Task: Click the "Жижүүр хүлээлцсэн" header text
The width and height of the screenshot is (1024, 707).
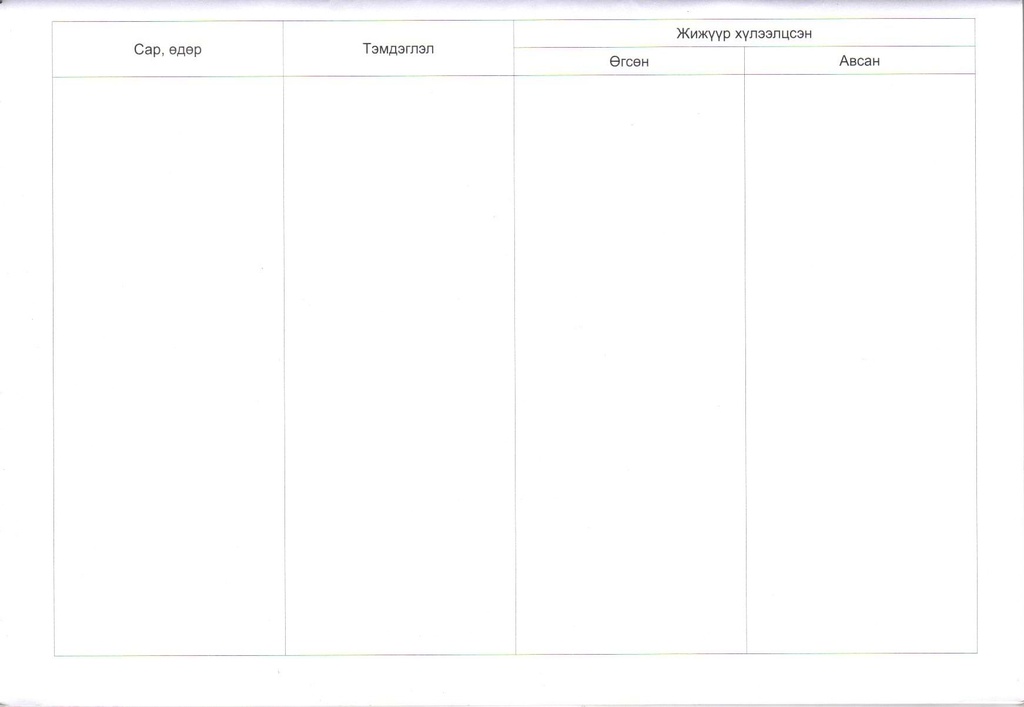Action: tap(744, 34)
